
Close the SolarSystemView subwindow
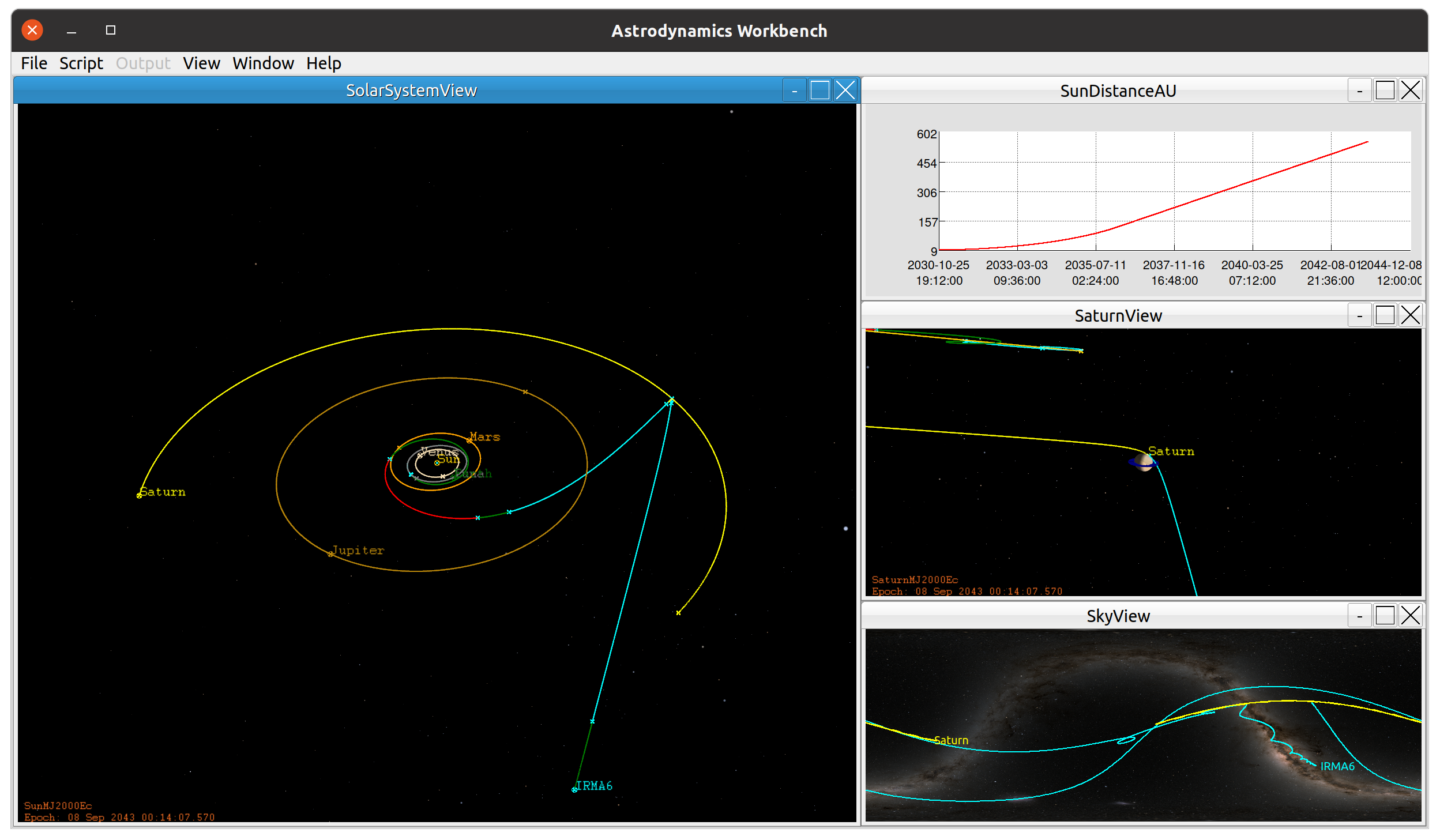pos(845,91)
